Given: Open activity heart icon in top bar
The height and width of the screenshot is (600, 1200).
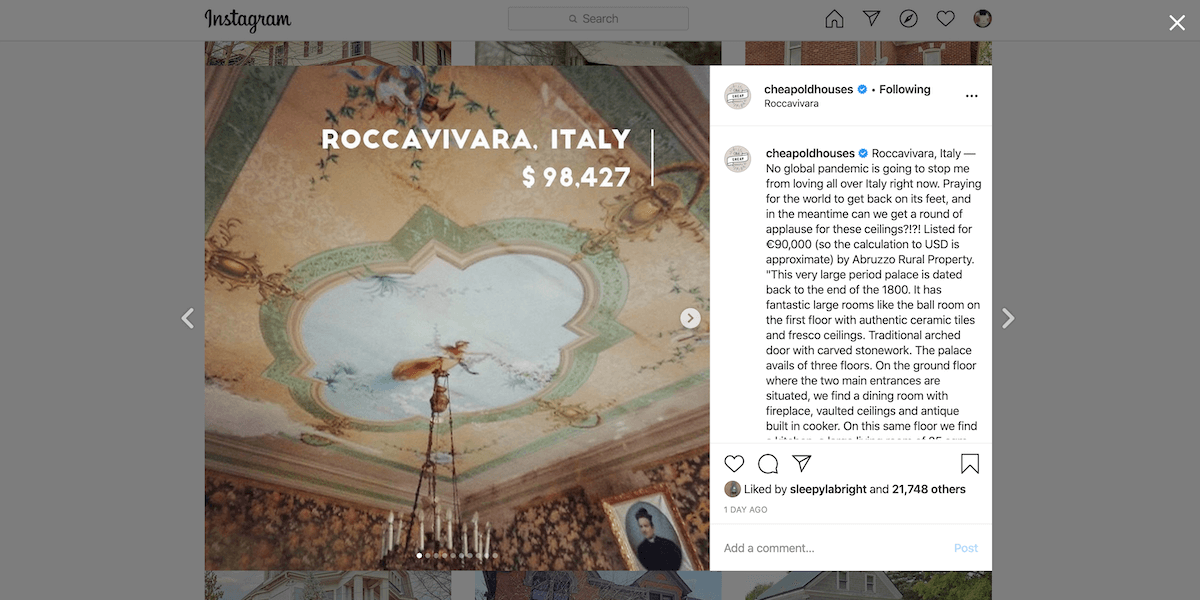Looking at the screenshot, I should click(945, 19).
